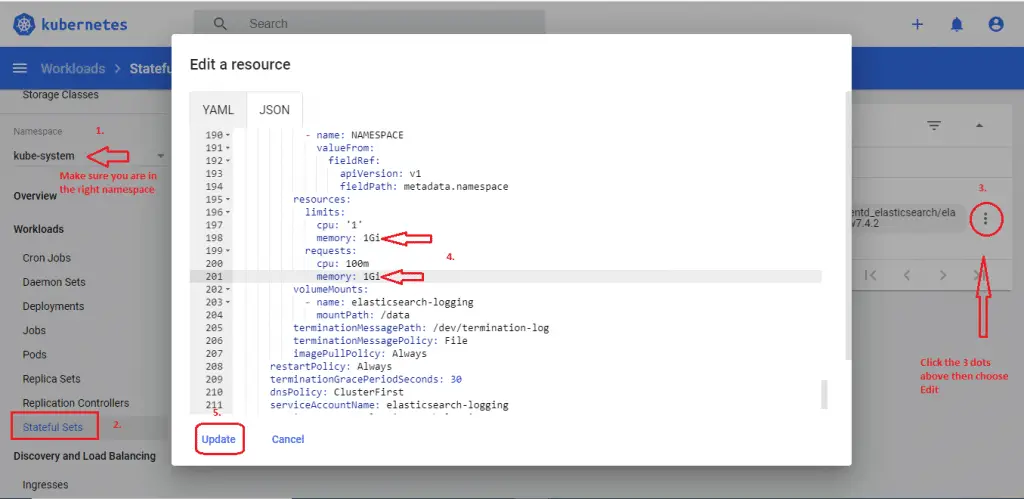Open Stateful Sets in sidebar
The width and height of the screenshot is (1024, 499).
coord(53,428)
